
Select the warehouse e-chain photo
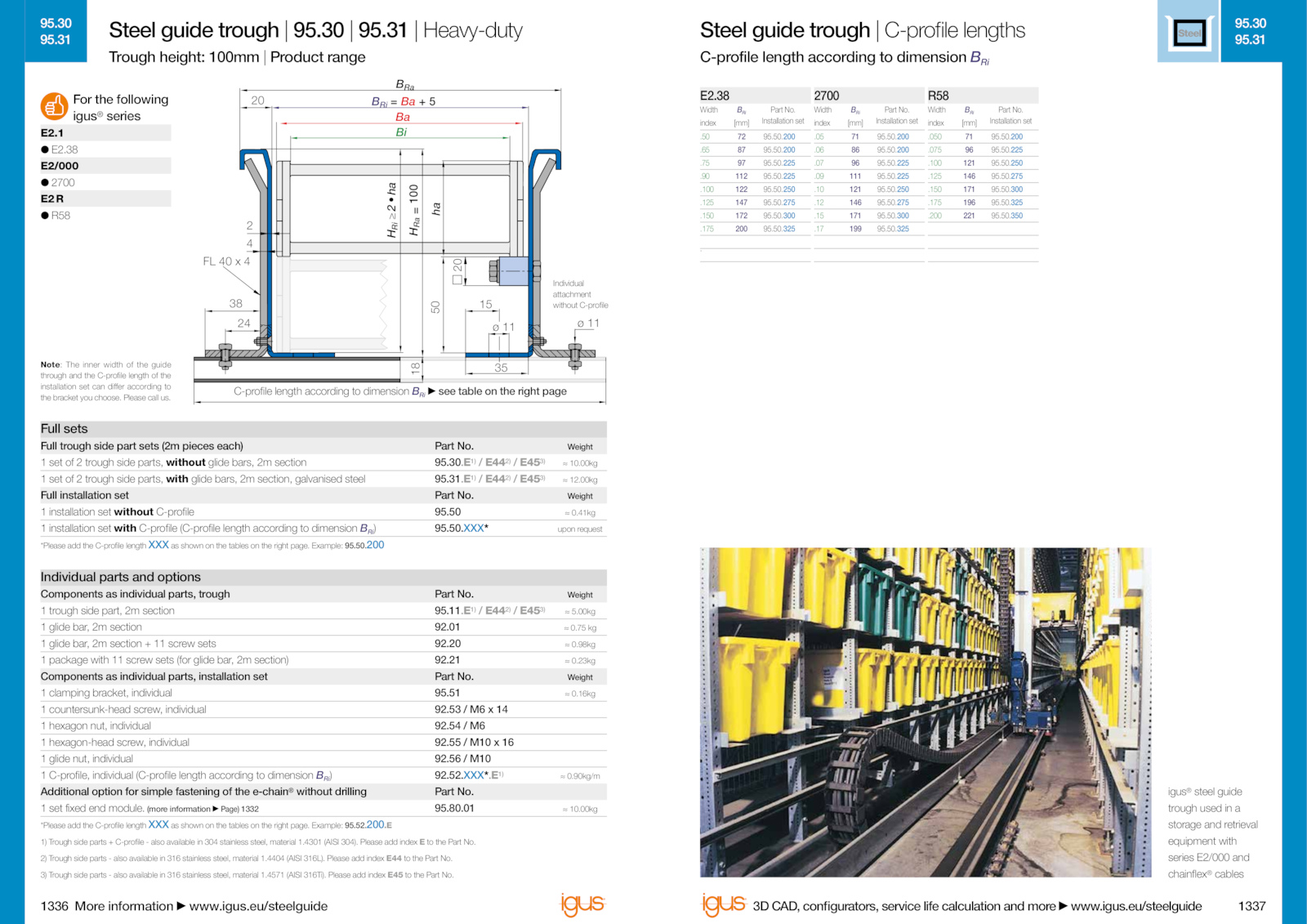pos(926,712)
